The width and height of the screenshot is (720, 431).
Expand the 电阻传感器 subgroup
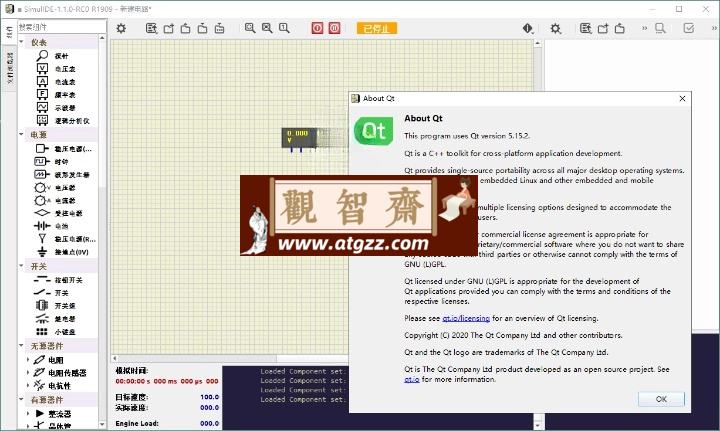tap(28, 373)
